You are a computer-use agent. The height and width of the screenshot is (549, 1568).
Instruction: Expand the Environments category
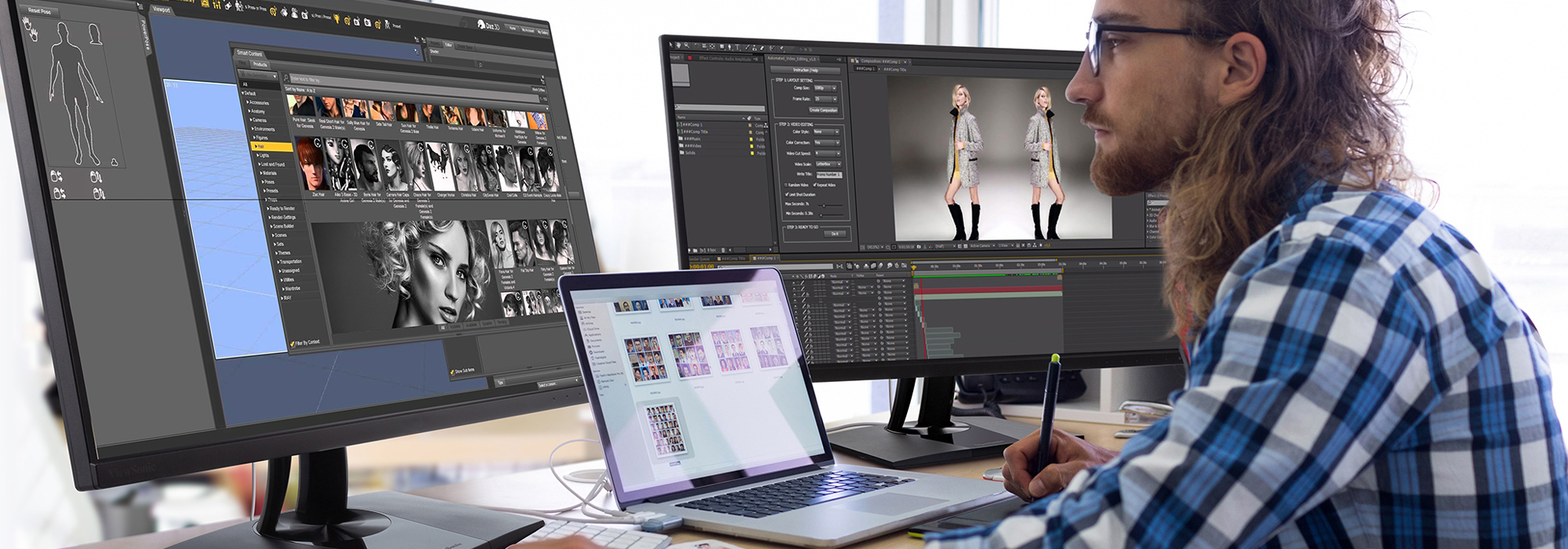tap(264, 129)
